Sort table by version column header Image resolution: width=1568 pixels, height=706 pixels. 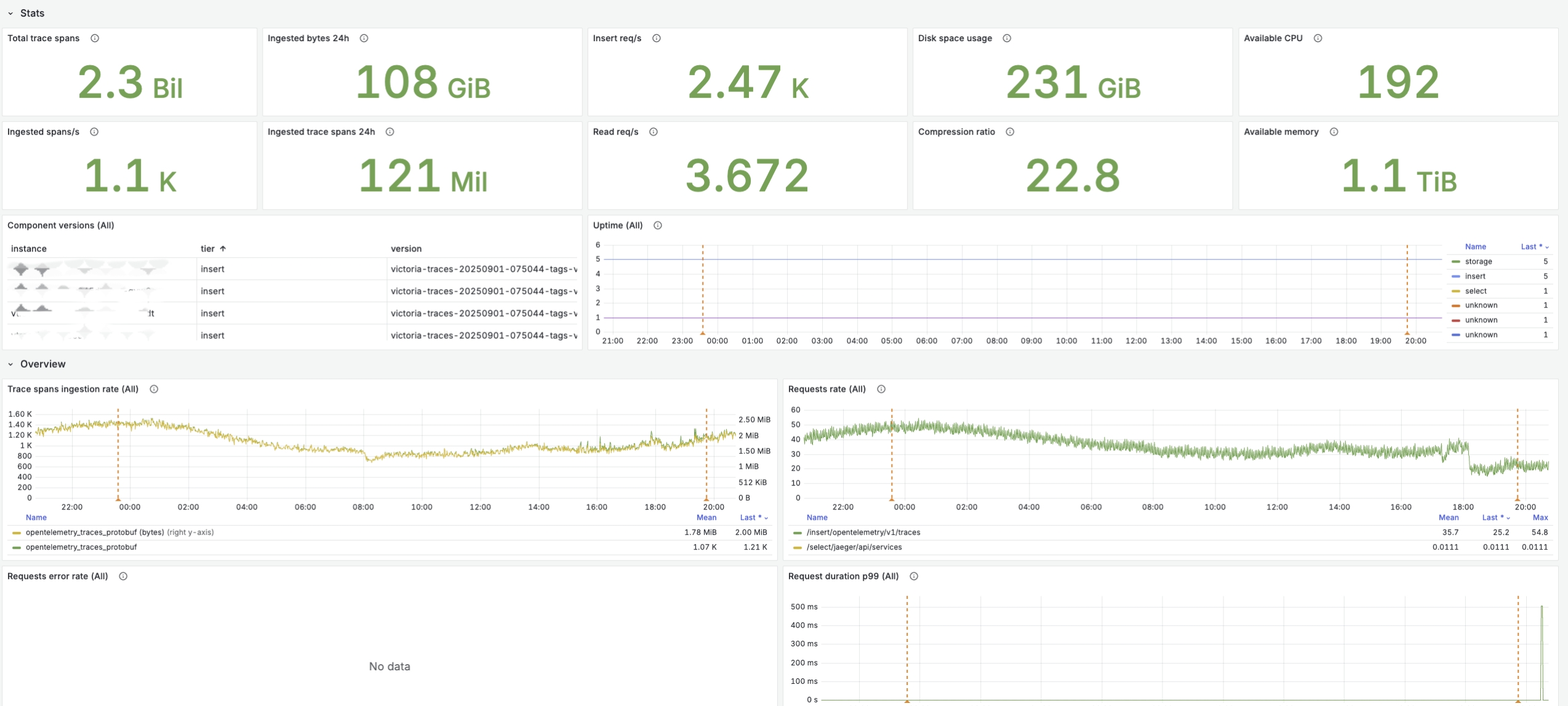[406, 248]
